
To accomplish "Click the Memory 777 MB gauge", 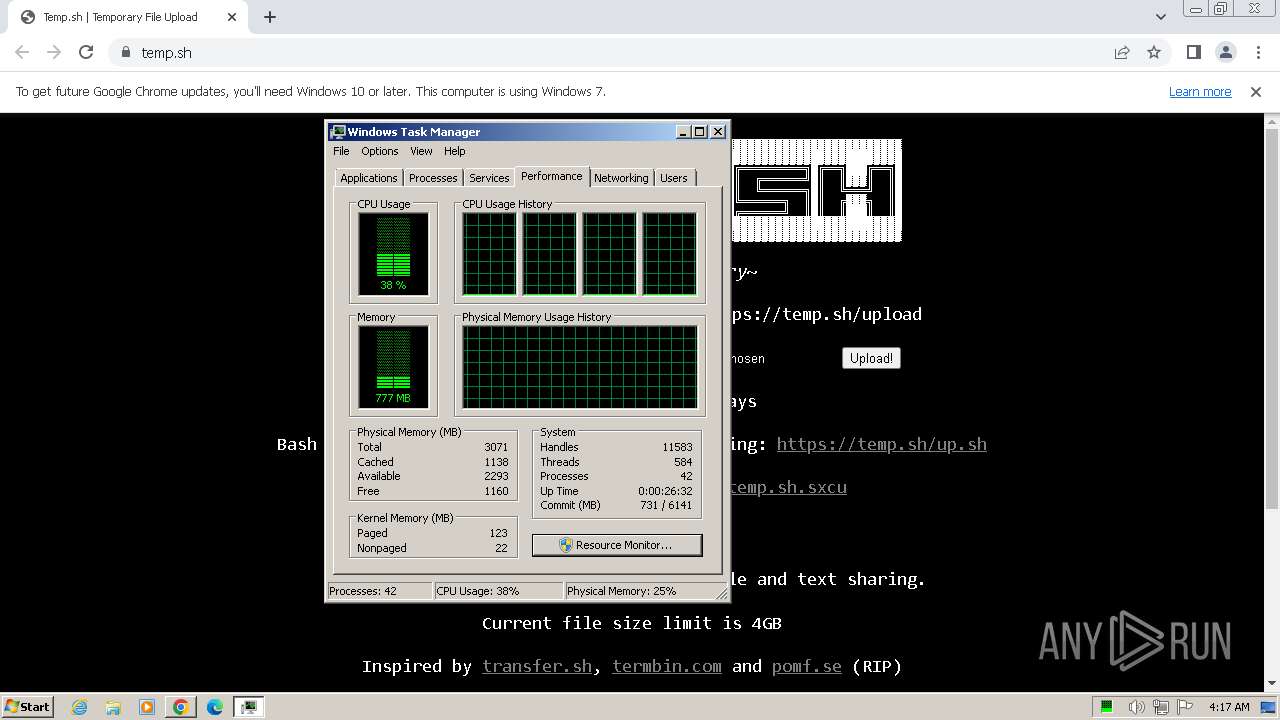I will pos(393,367).
